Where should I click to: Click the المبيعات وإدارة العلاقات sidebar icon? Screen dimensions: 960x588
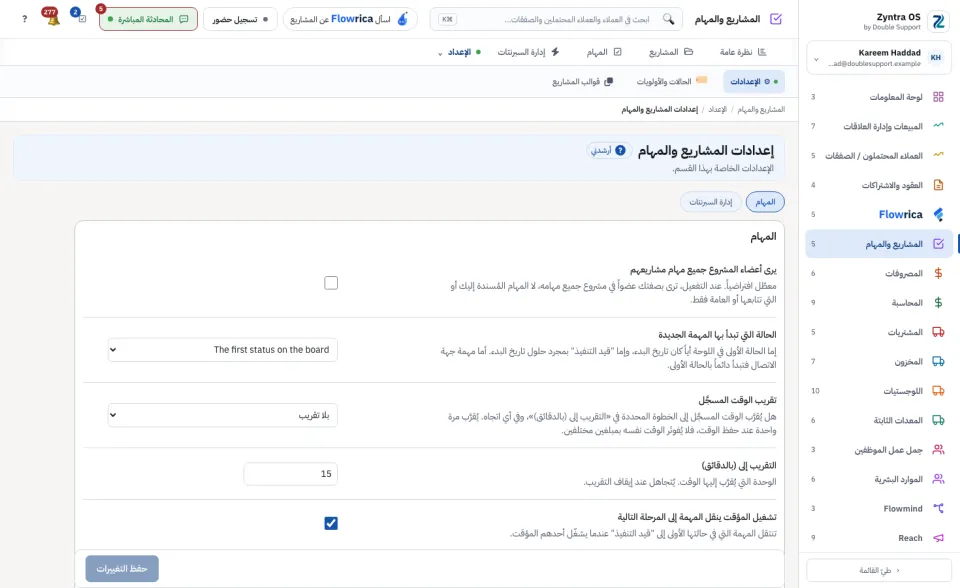coord(938,126)
